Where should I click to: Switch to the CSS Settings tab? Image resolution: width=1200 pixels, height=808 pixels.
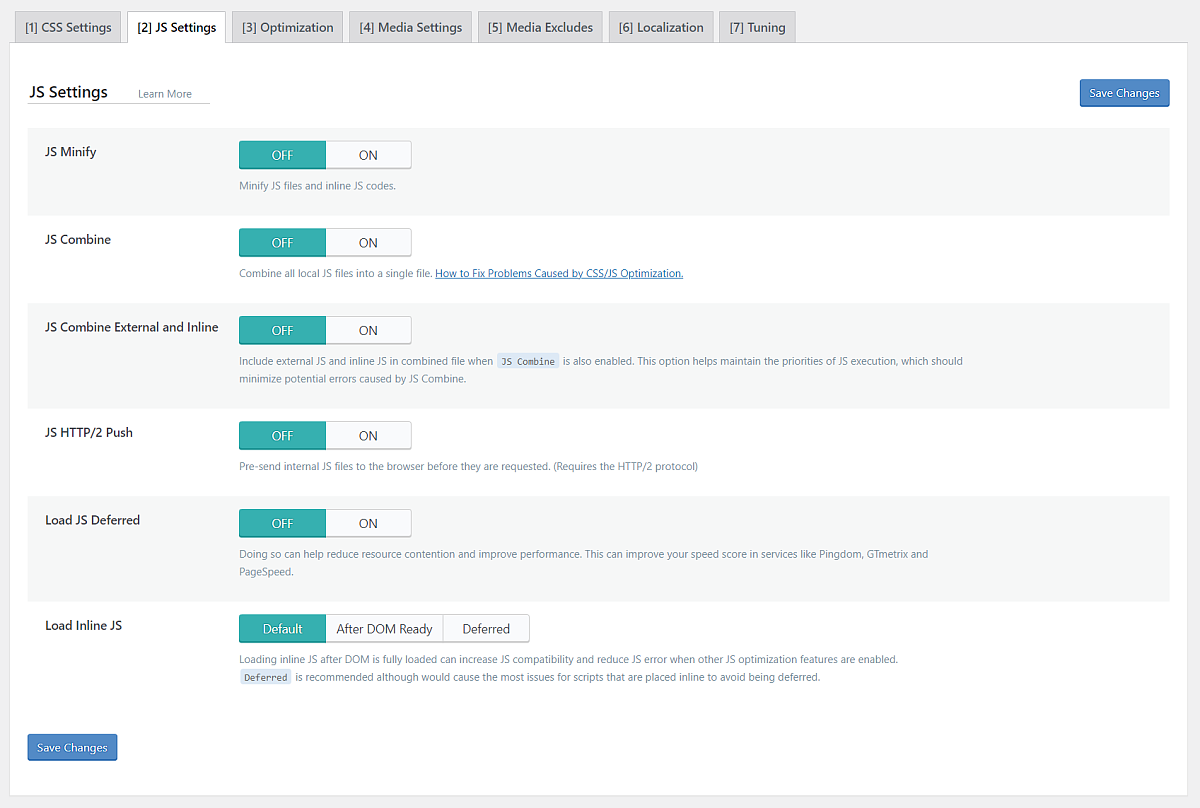(68, 27)
